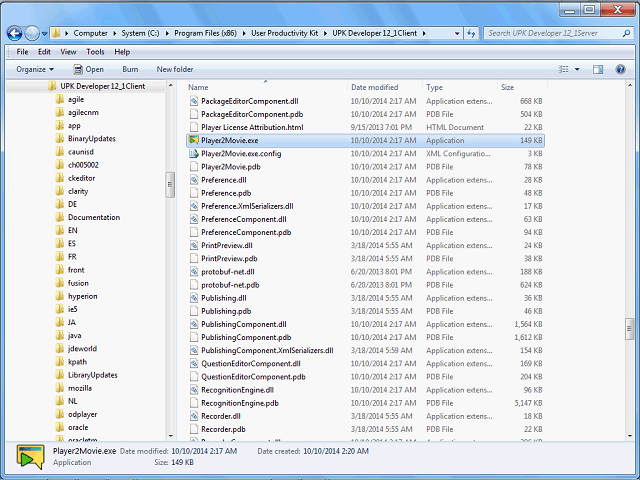
Task: Select the QuestionEditorComponent.dll file icon
Action: tap(193, 364)
